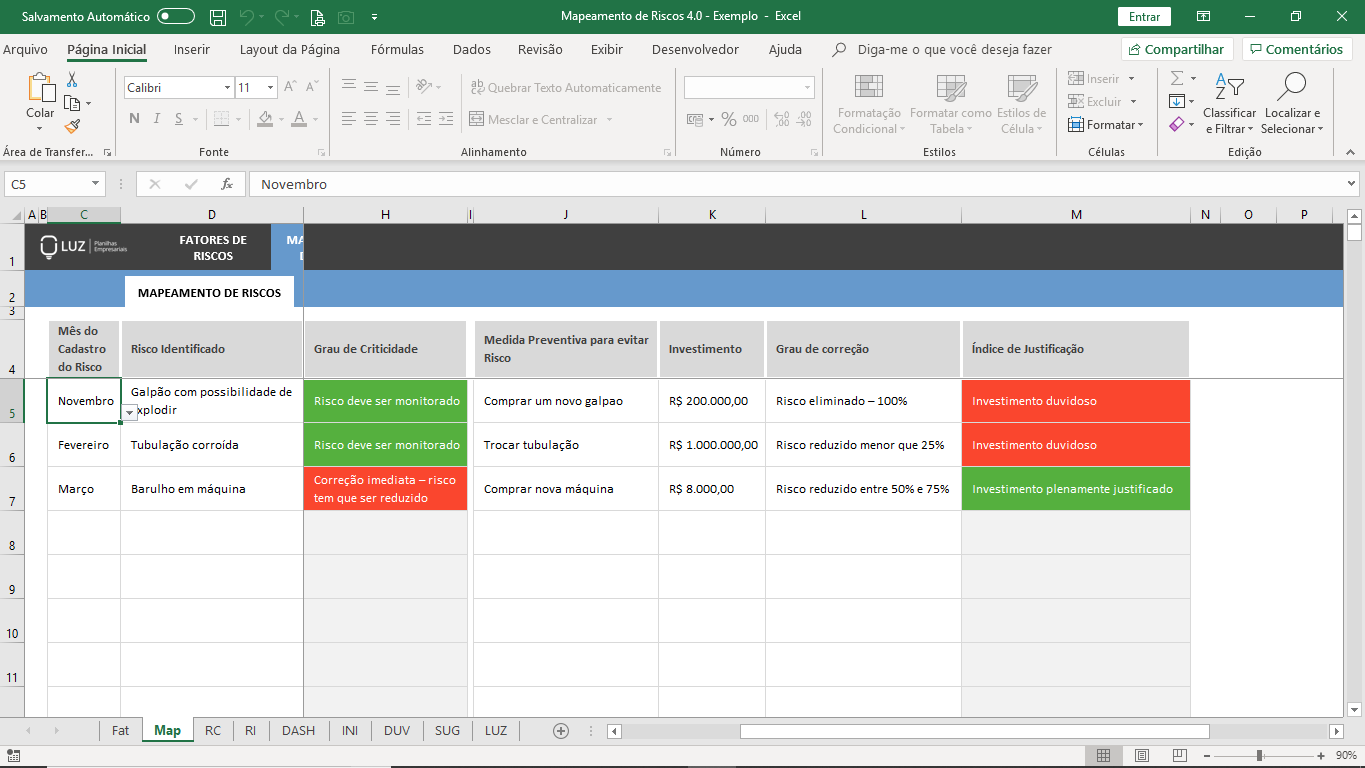This screenshot has width=1365, height=768.
Task: Click the zoom slider handle
Action: (1259, 756)
